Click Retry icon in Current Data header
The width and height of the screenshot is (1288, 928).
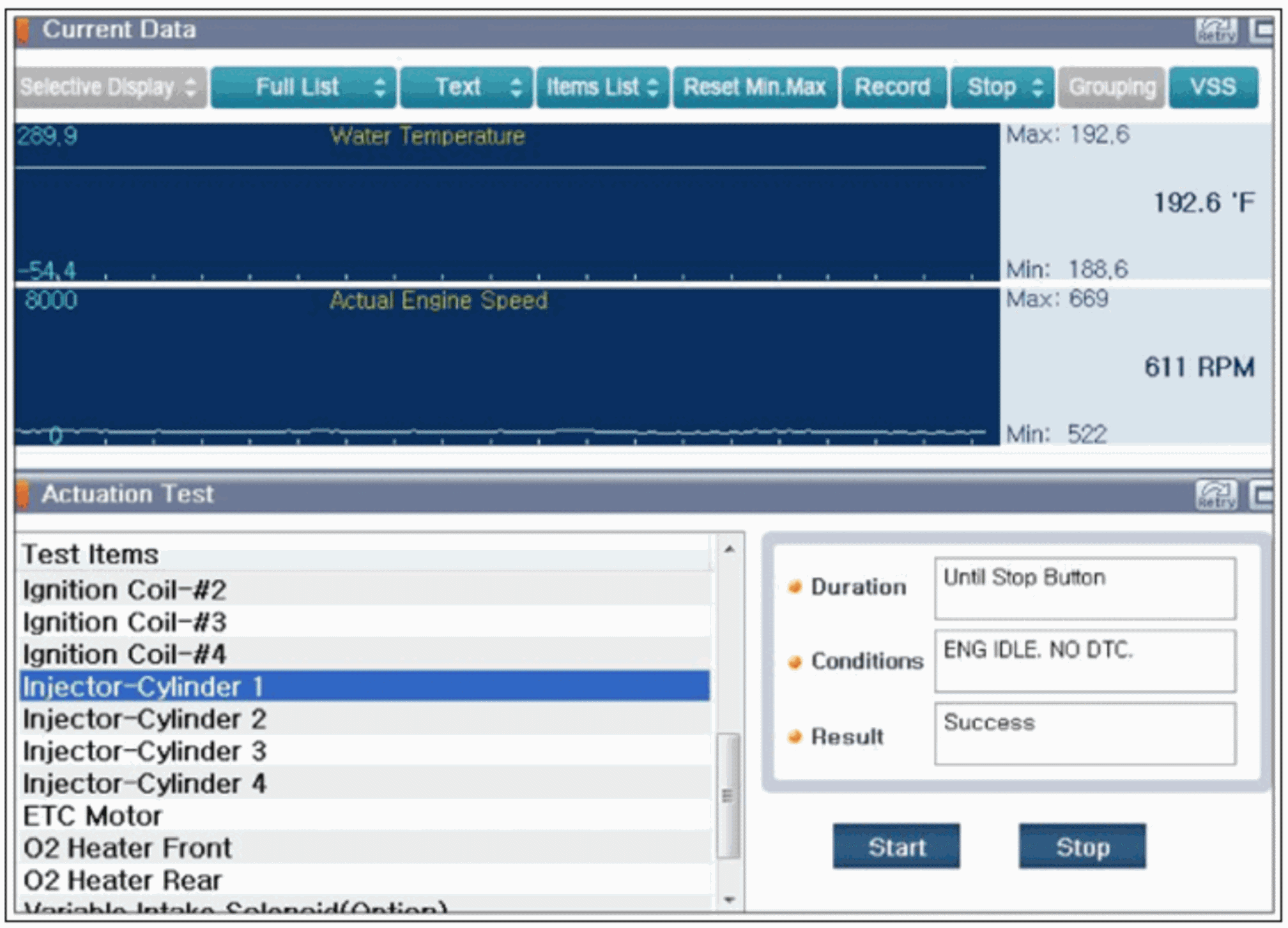click(1215, 31)
